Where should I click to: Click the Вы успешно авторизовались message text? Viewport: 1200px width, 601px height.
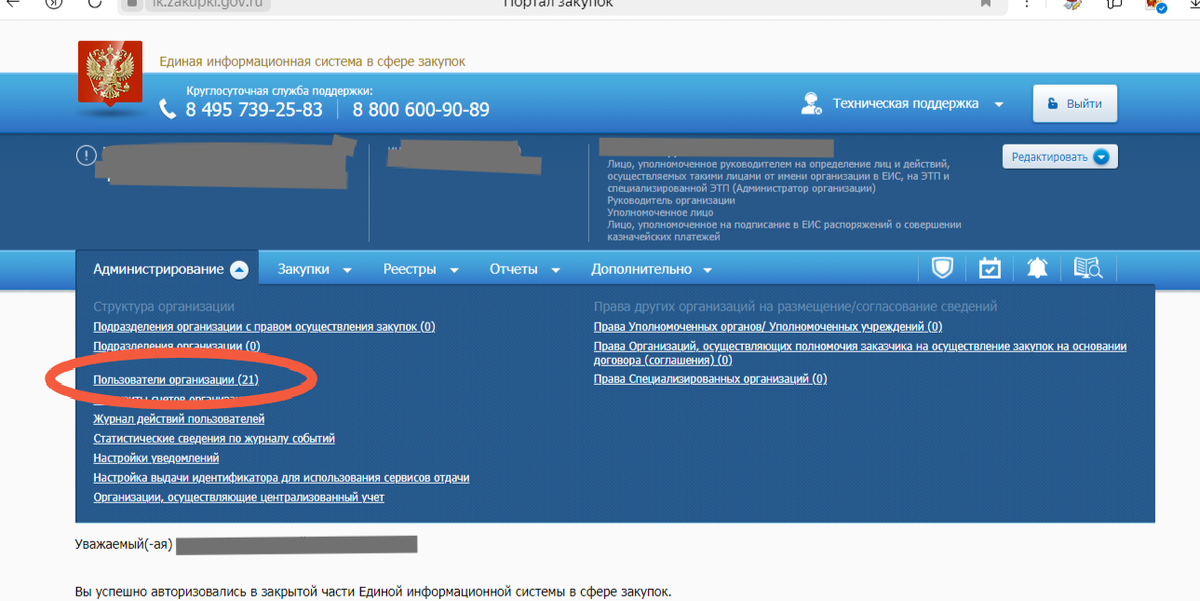coord(374,591)
